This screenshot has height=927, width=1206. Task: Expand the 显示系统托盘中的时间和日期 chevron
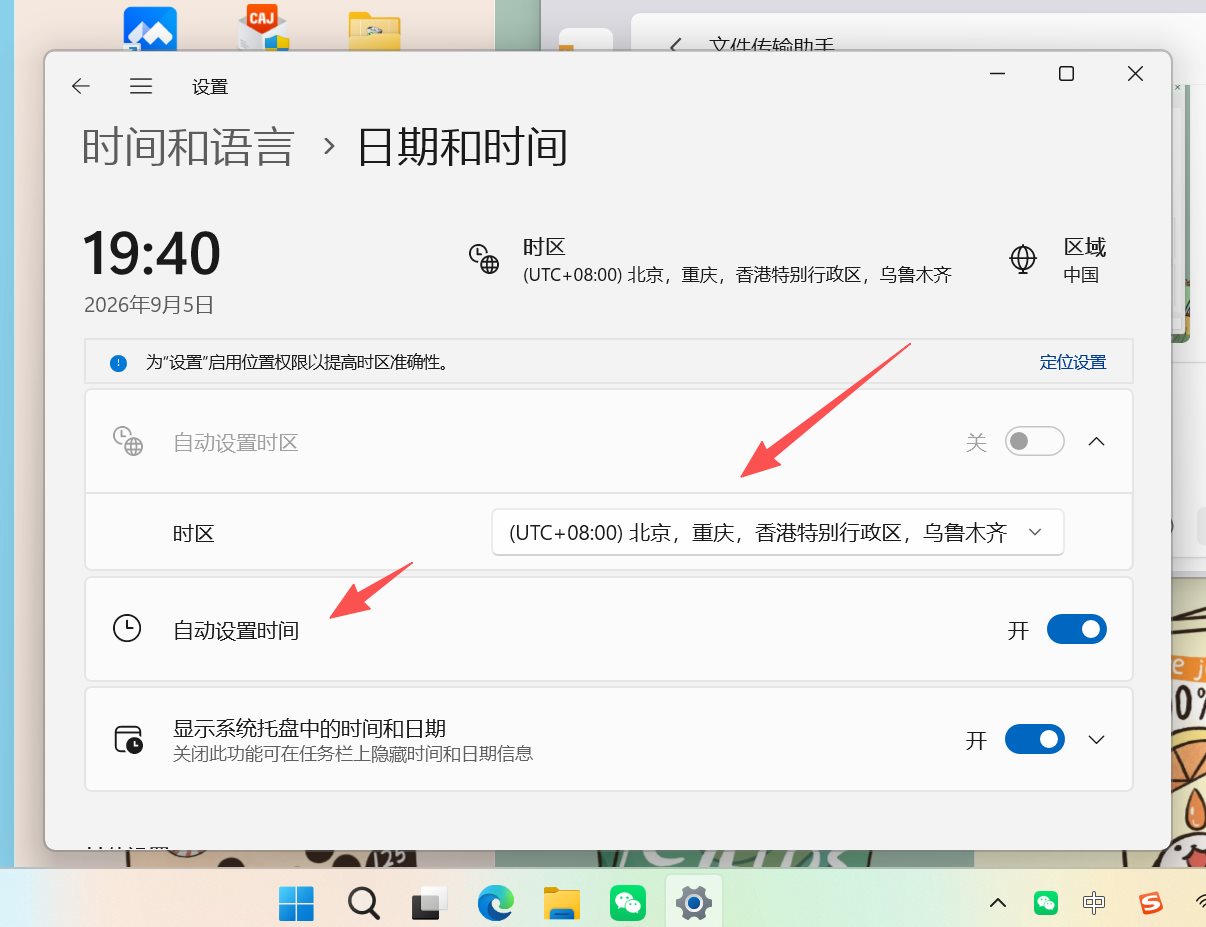(1097, 739)
